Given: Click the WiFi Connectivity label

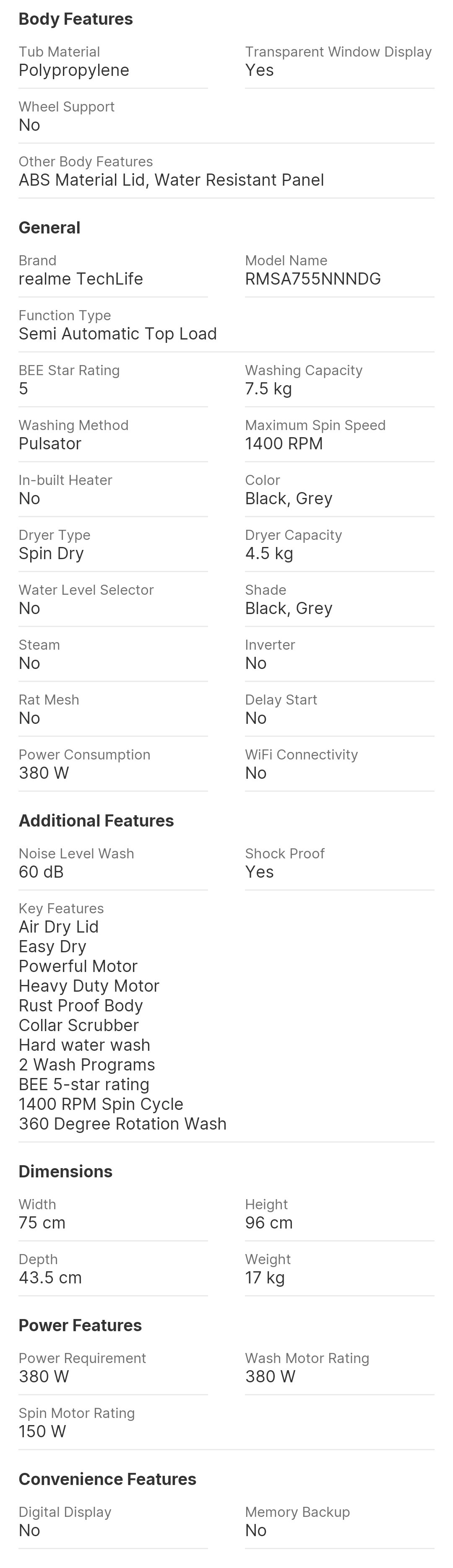Looking at the screenshot, I should coord(301,754).
